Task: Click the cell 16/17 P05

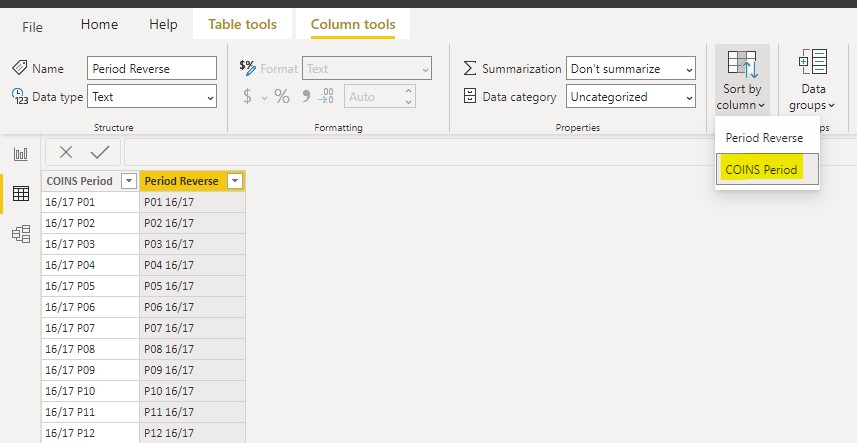Action: pyautogui.click(x=90, y=286)
